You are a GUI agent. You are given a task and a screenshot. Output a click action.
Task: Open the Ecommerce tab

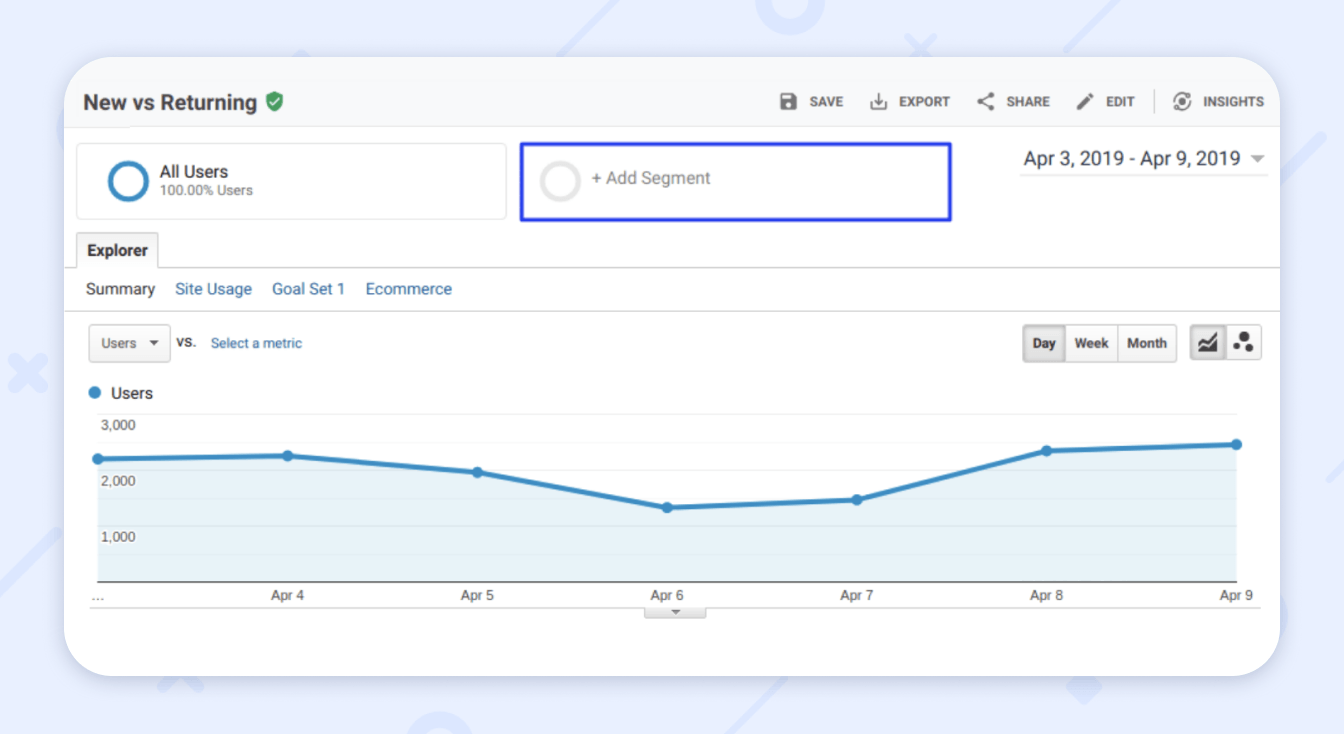click(x=408, y=289)
